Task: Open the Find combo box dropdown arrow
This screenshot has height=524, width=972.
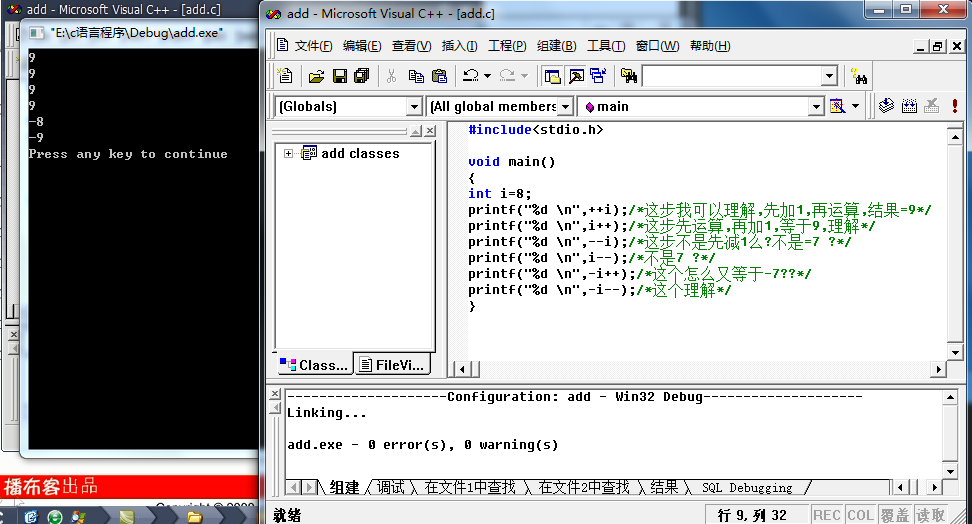Action: (x=829, y=76)
